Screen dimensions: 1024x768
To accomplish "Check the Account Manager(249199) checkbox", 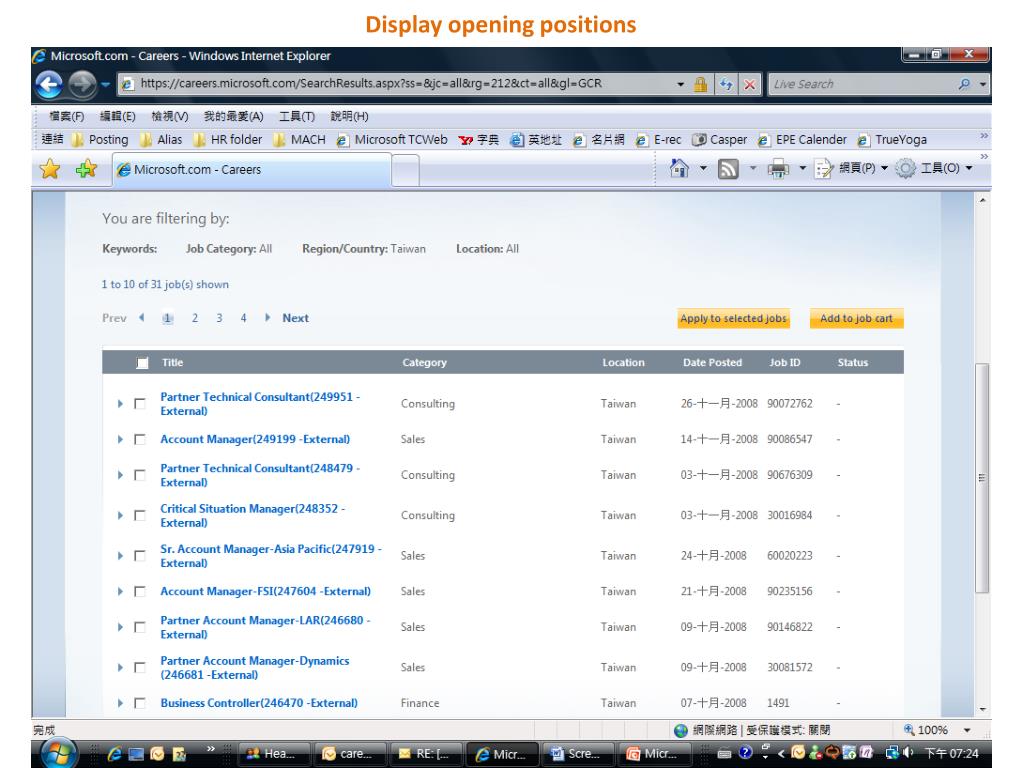I will [140, 440].
